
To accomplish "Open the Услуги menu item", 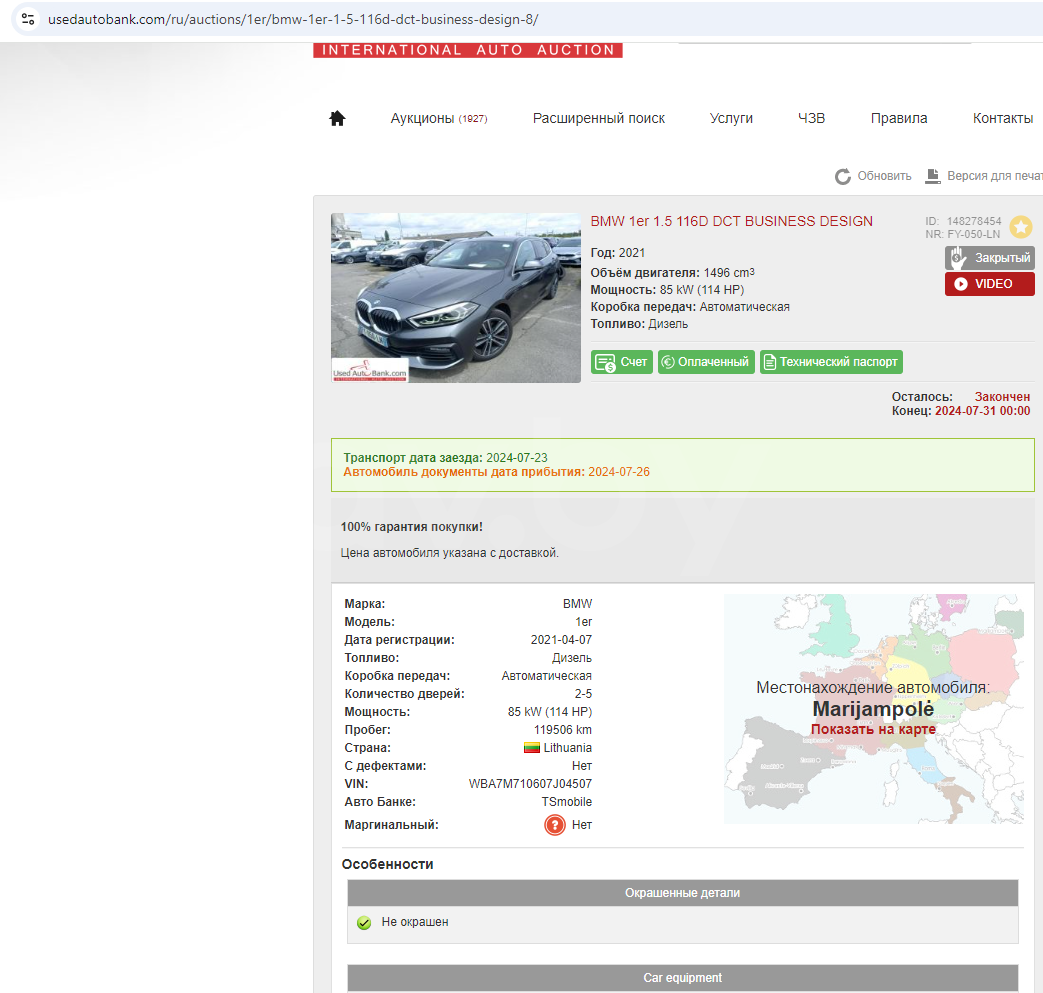I will point(731,118).
